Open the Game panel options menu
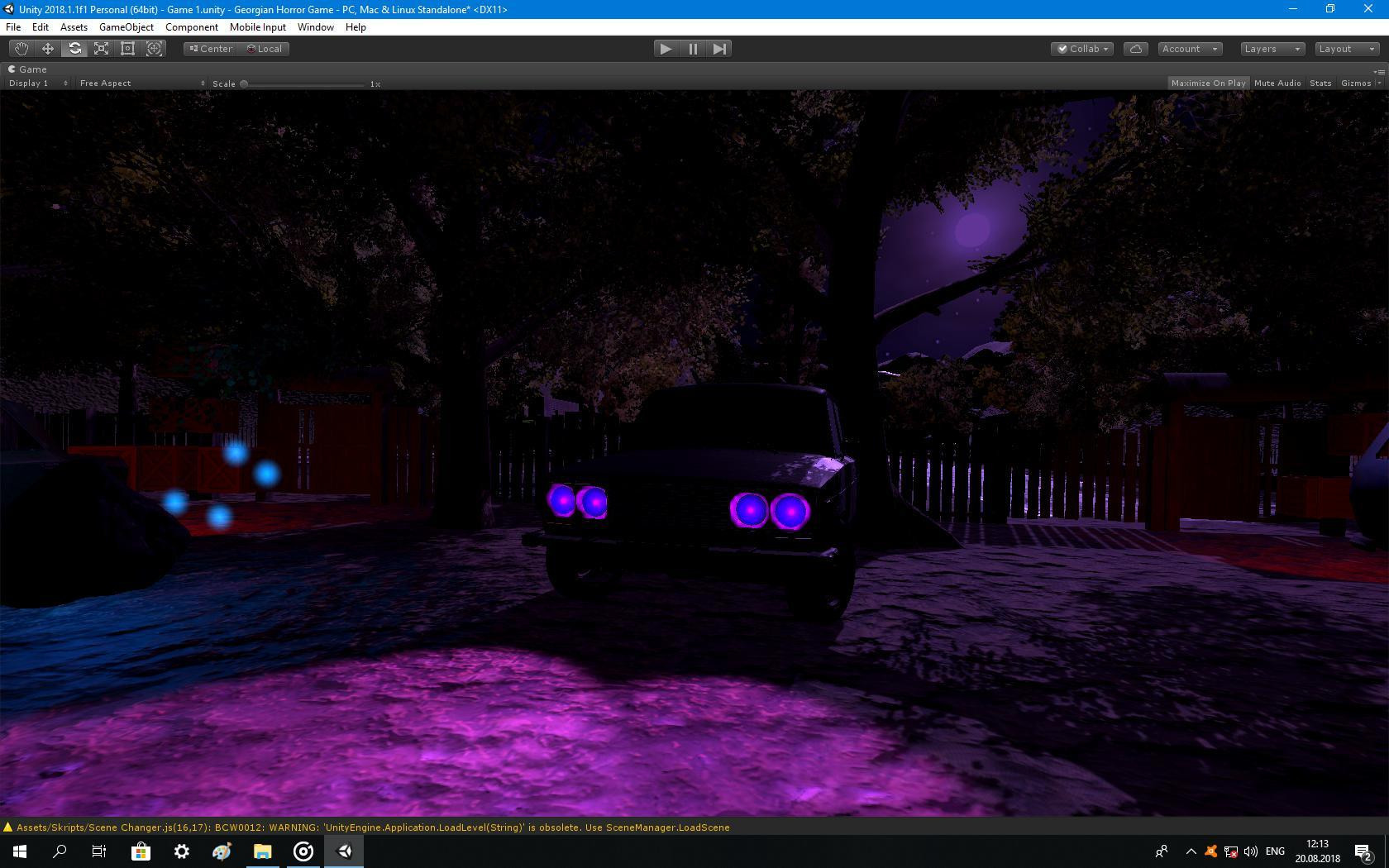 click(1379, 71)
